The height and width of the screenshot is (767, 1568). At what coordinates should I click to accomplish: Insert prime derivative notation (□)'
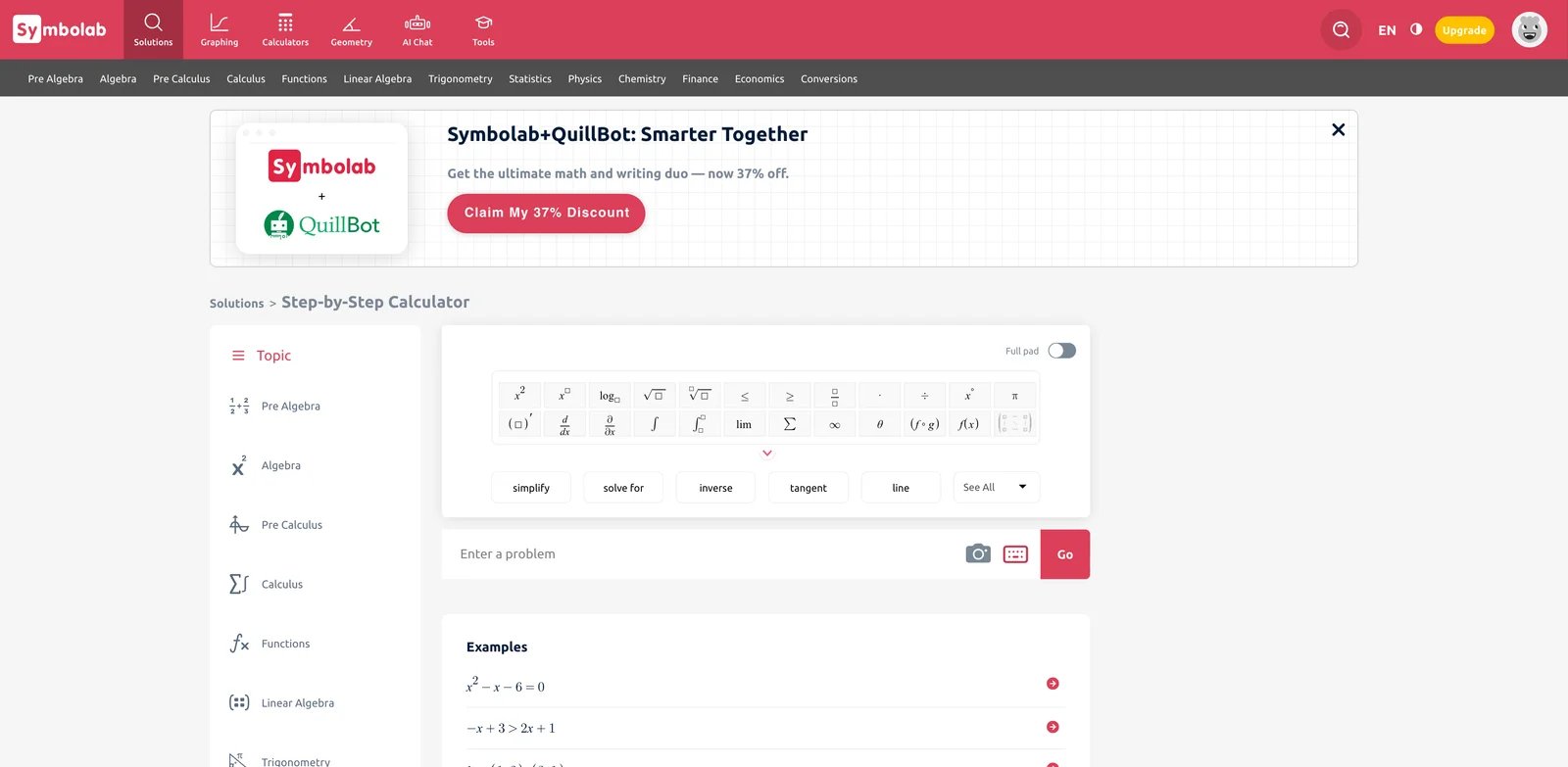pos(519,424)
